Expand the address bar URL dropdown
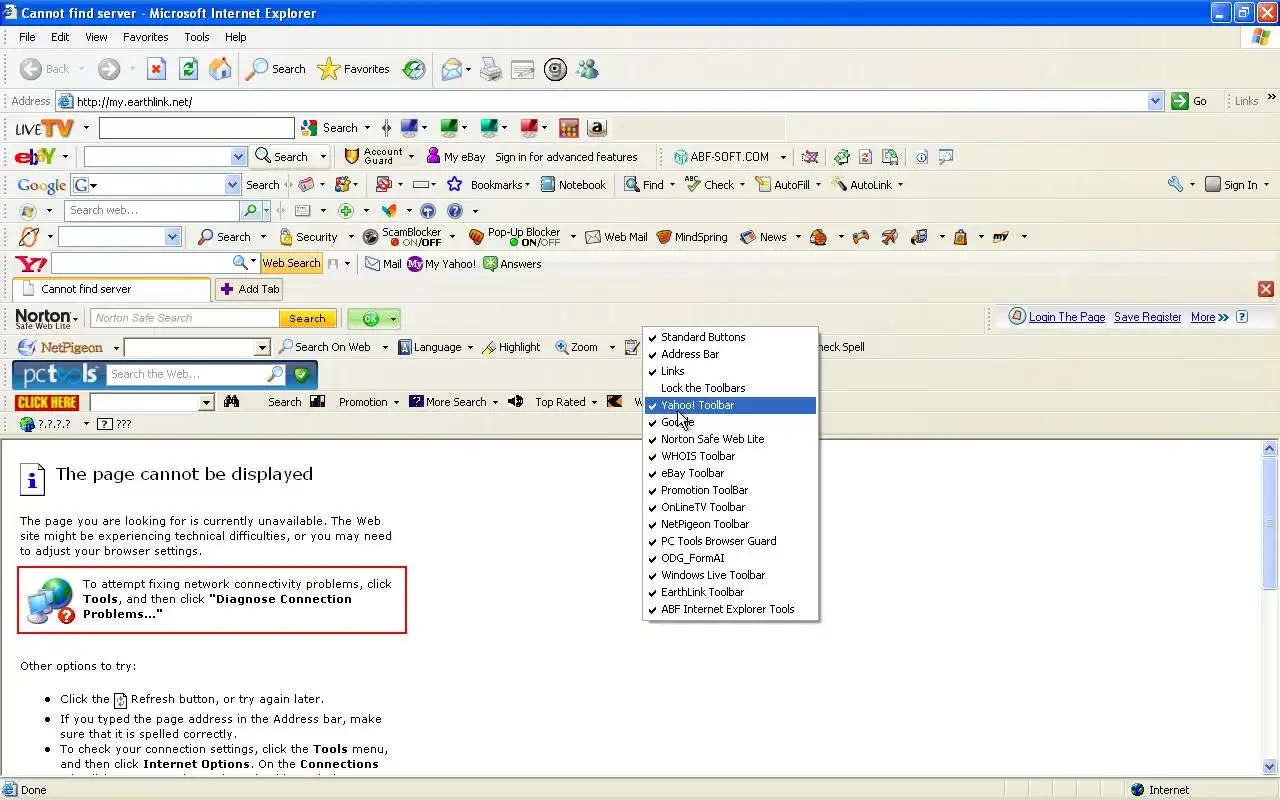1280x800 pixels. coord(1155,101)
